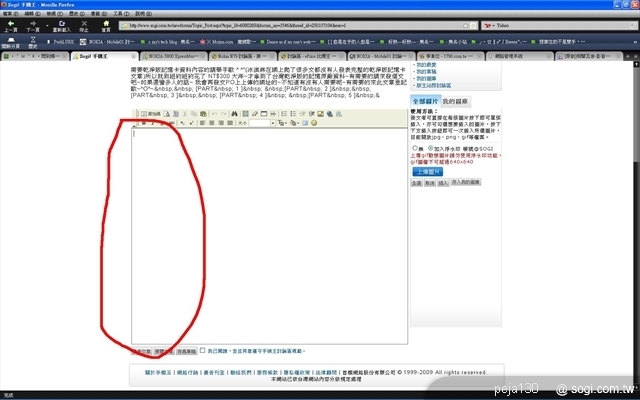Select the 全部圖片 tab
The height and width of the screenshot is (400, 640).
[424, 101]
